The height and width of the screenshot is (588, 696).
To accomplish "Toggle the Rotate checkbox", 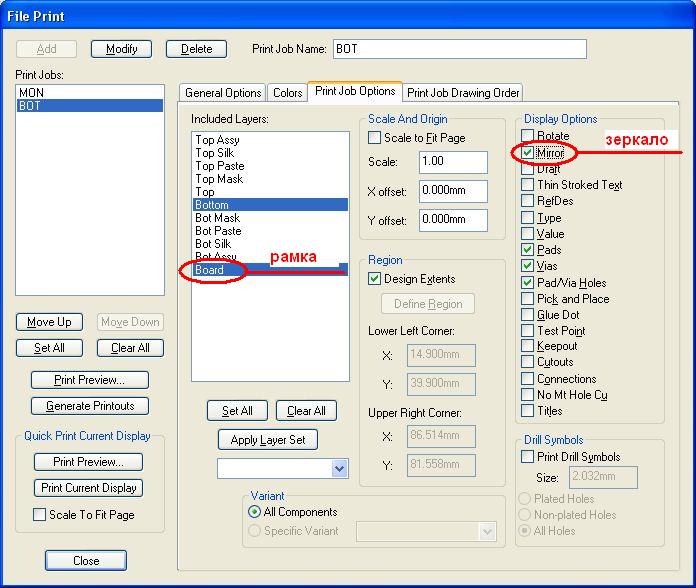I will click(528, 136).
